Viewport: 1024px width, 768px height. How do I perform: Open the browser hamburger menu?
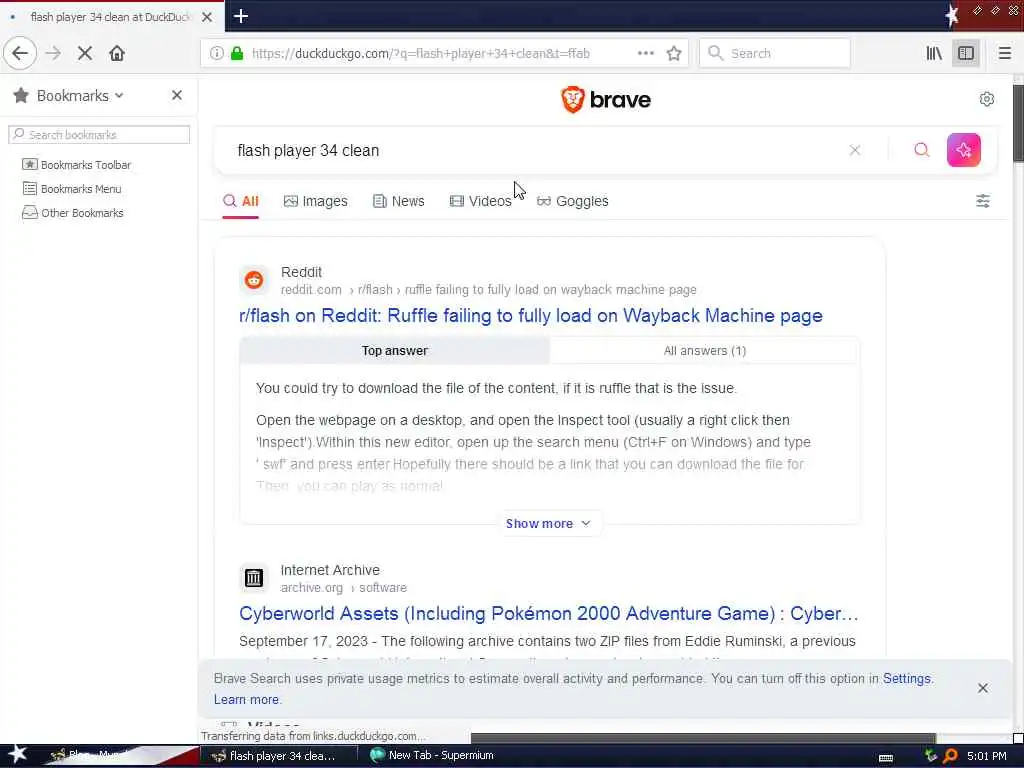pyautogui.click(x=1004, y=53)
